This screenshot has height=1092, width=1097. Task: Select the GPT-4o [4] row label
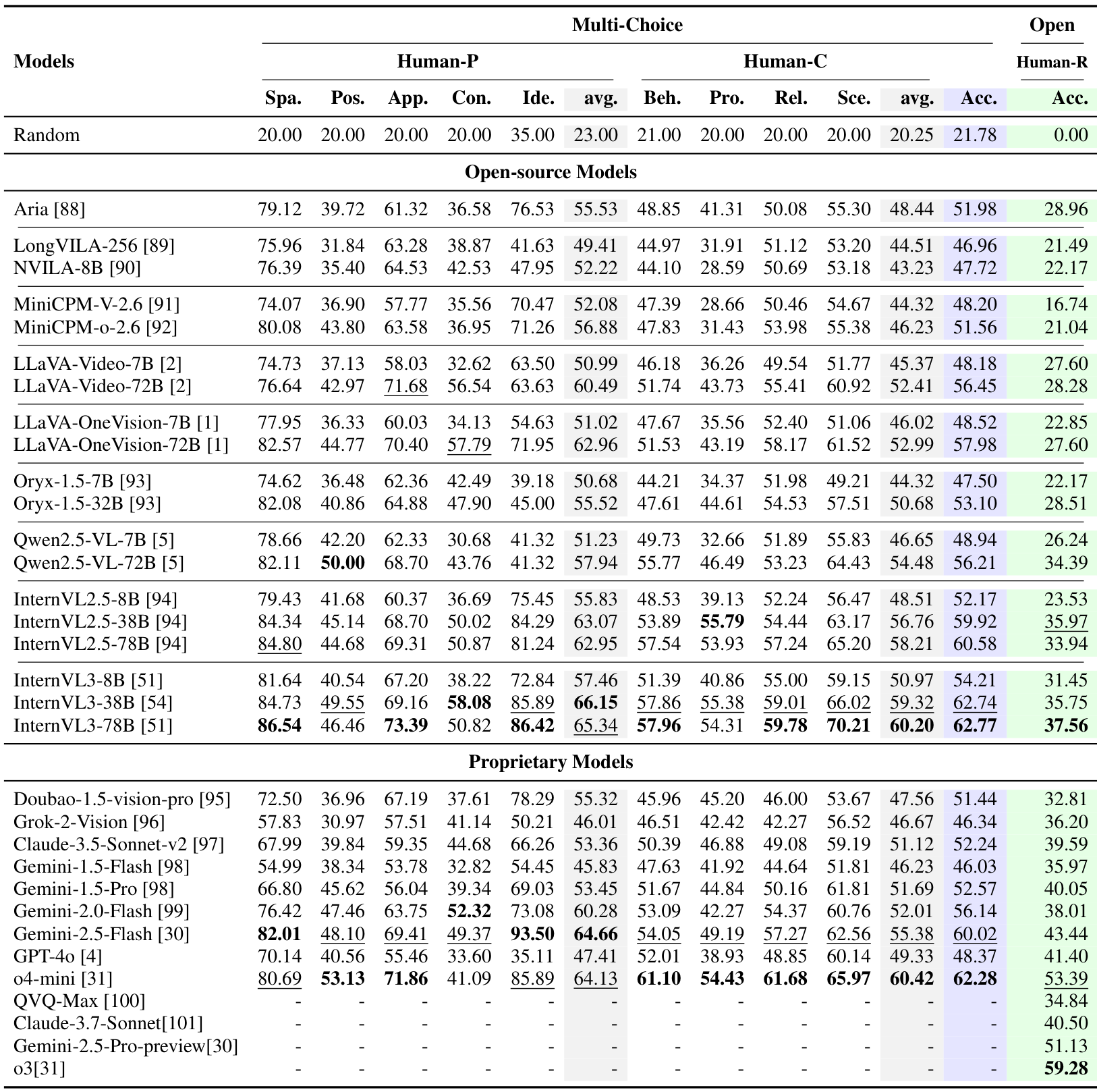click(58, 956)
